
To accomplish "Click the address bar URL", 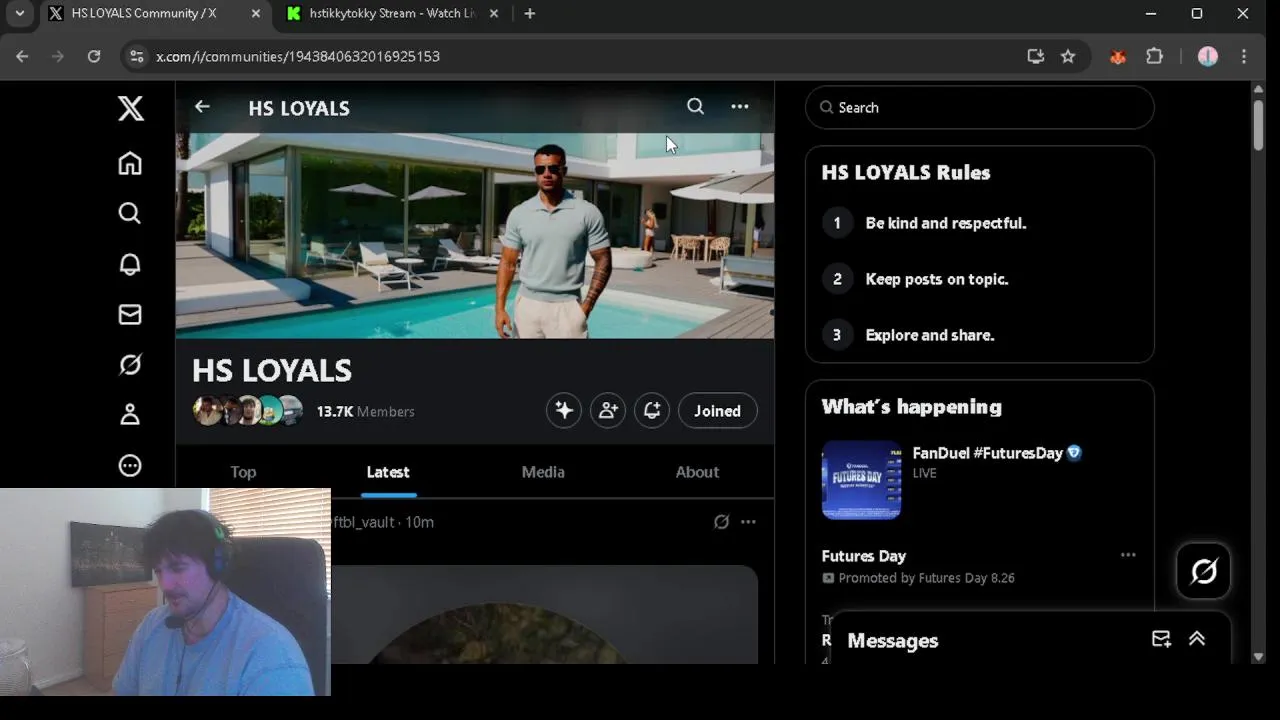I will [298, 57].
